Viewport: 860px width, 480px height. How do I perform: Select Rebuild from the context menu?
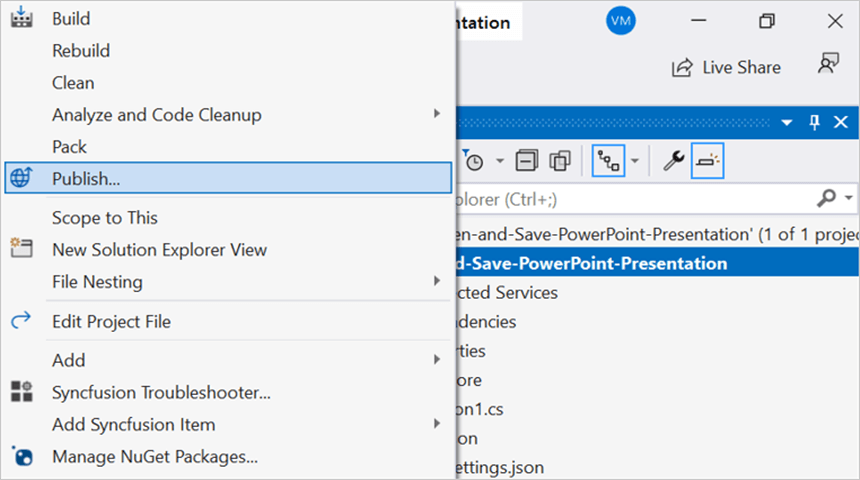pos(81,50)
